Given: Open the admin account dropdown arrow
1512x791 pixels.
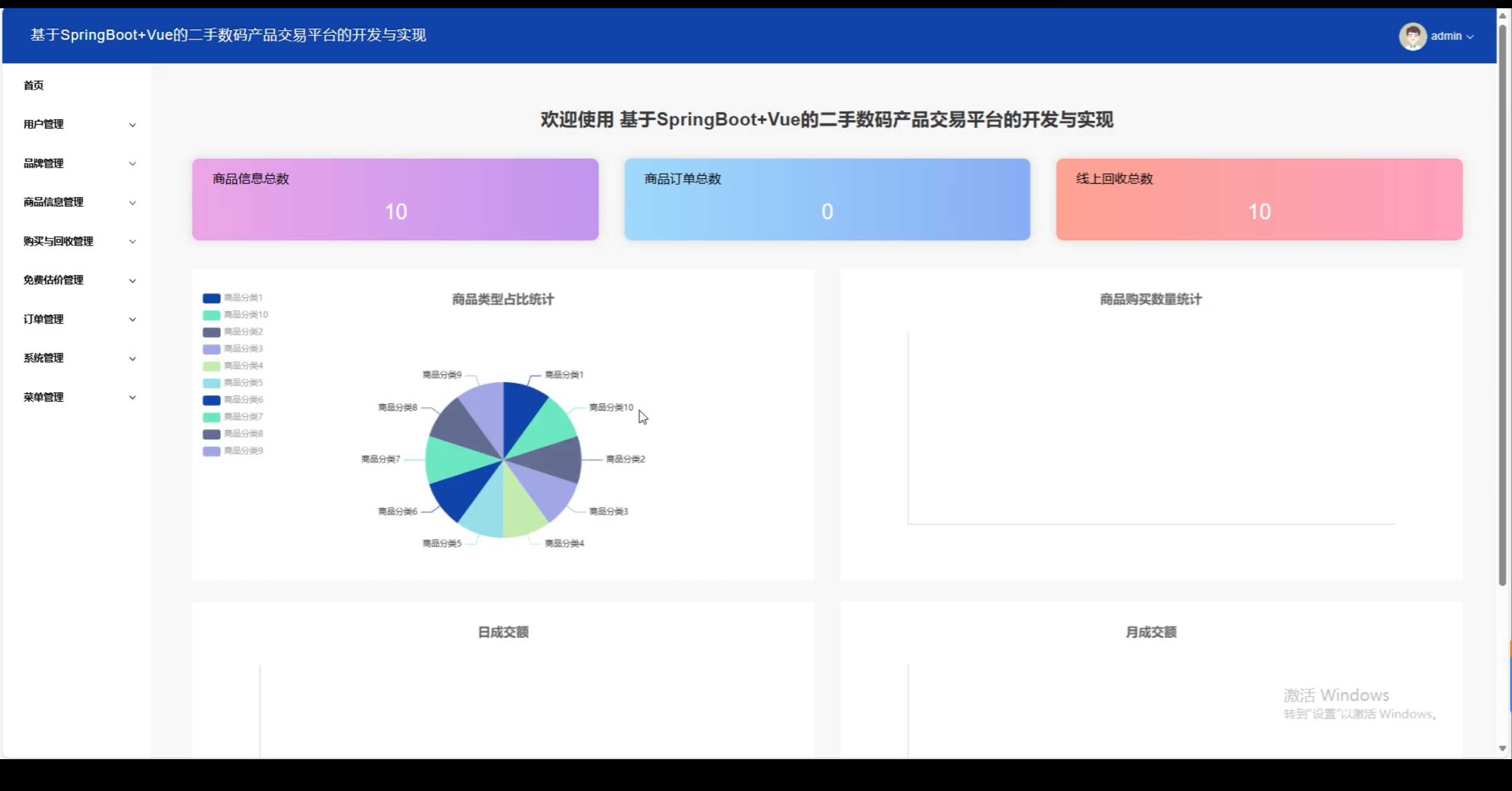Looking at the screenshot, I should (x=1470, y=37).
